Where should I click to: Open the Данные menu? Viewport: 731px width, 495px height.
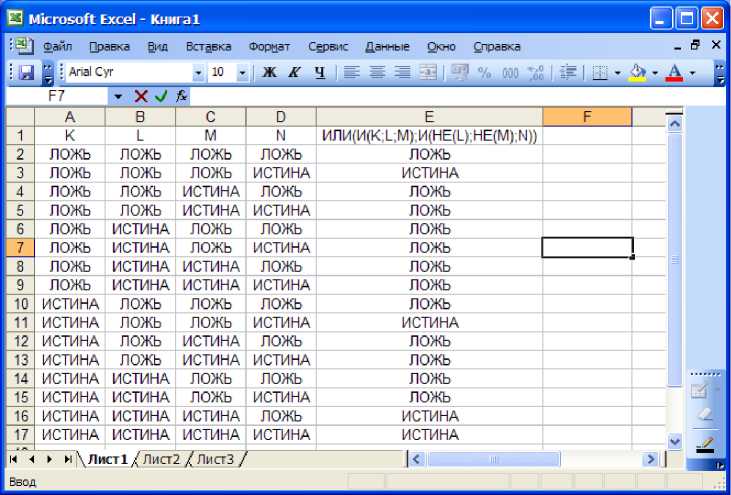point(387,47)
